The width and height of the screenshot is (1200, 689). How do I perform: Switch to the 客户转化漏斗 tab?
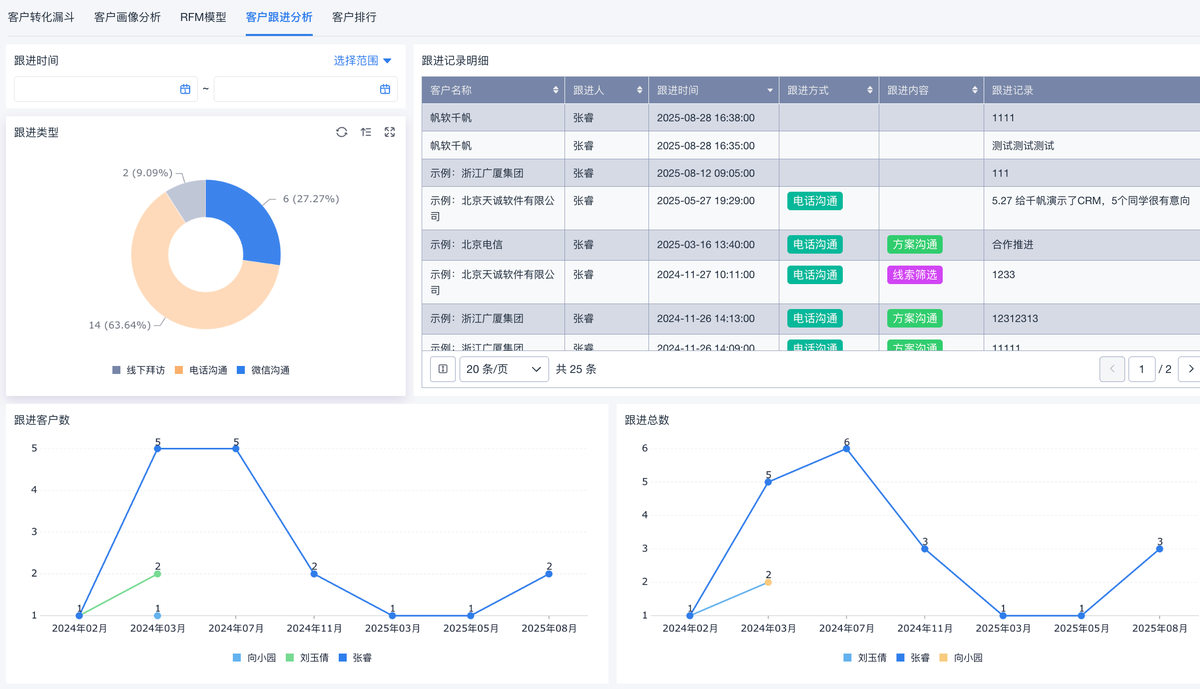tap(41, 17)
